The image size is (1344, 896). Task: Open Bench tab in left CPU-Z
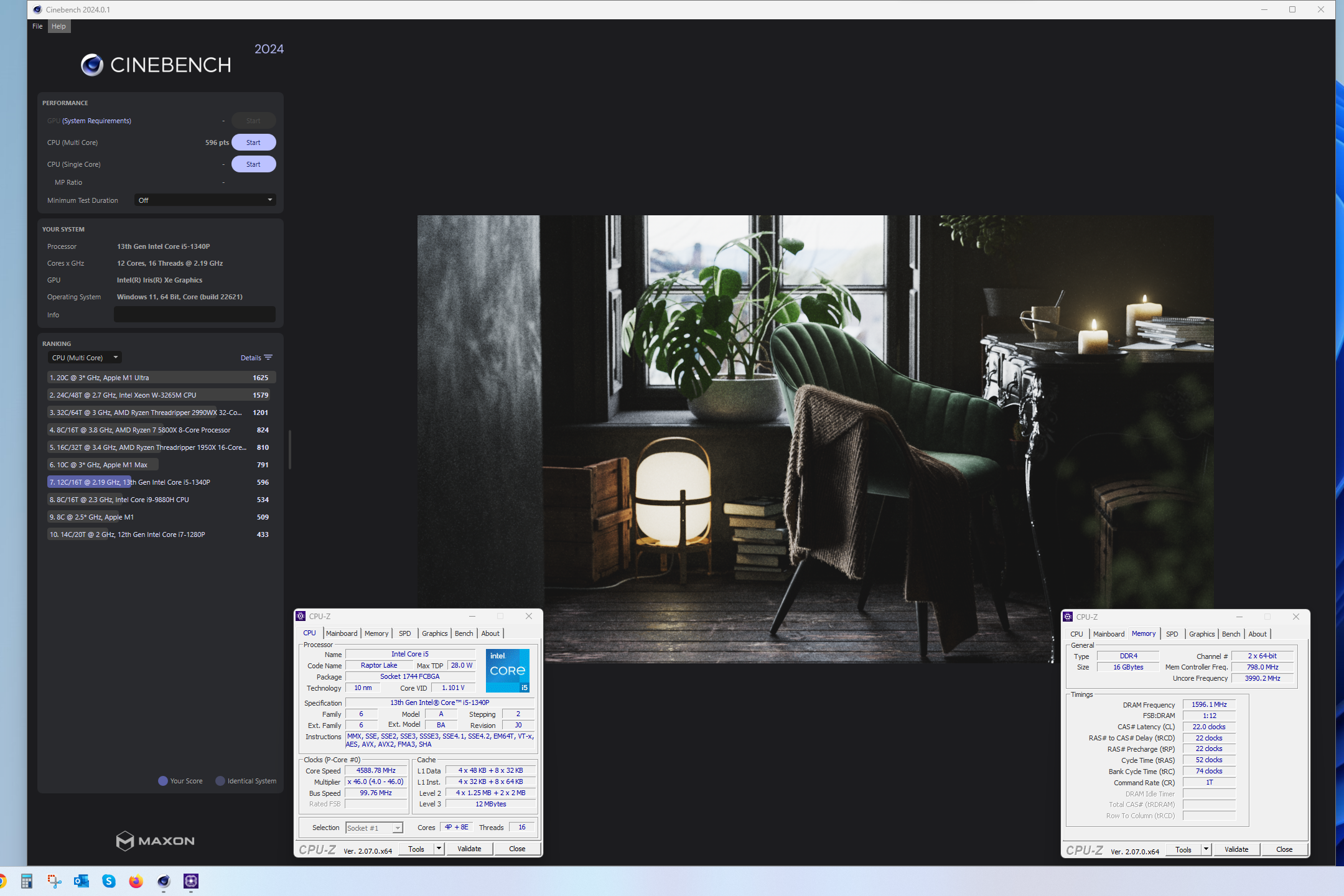[x=464, y=633]
